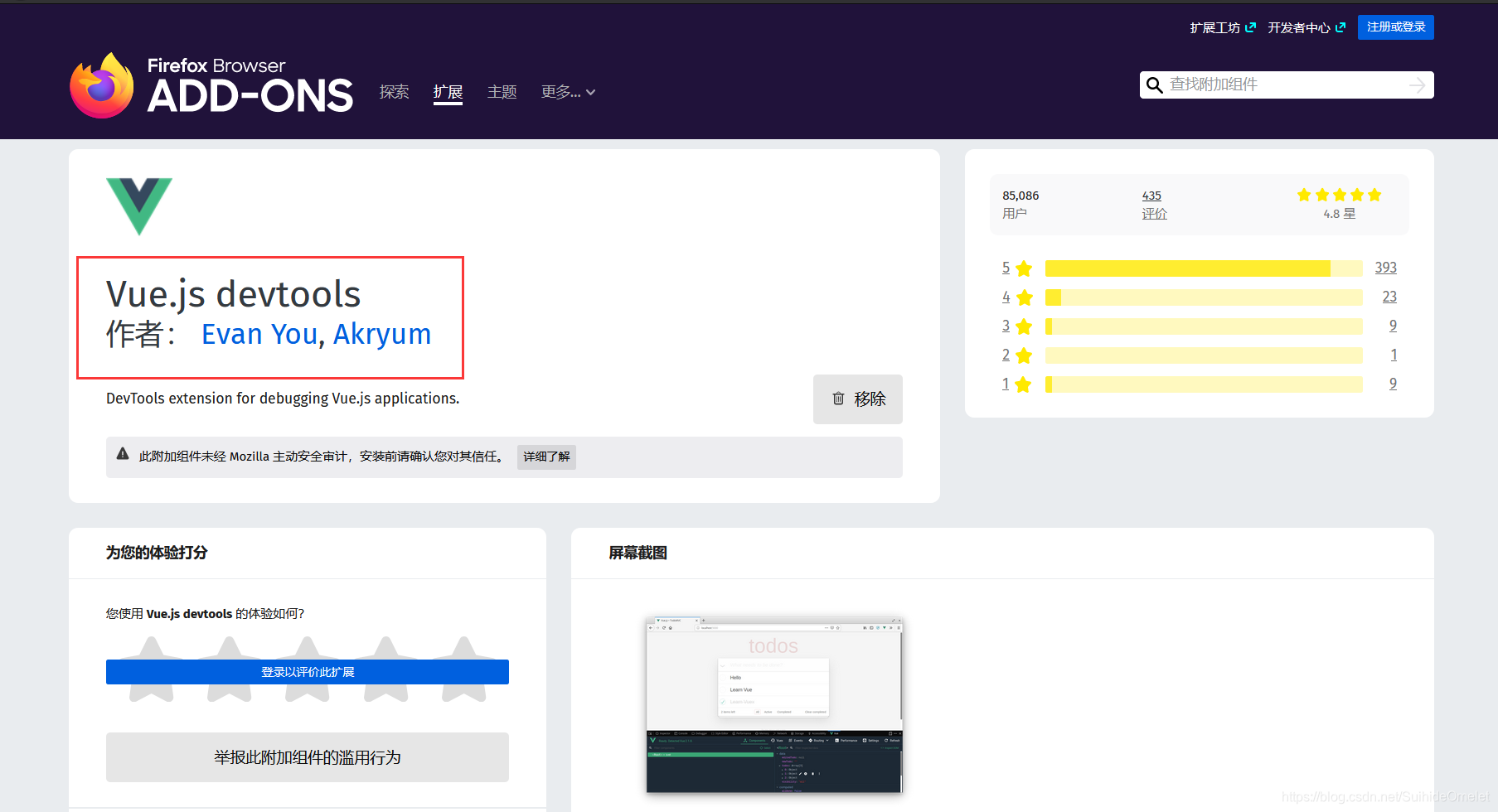Click the 注册或登录 button
This screenshot has height=812, width=1498.
(1396, 27)
